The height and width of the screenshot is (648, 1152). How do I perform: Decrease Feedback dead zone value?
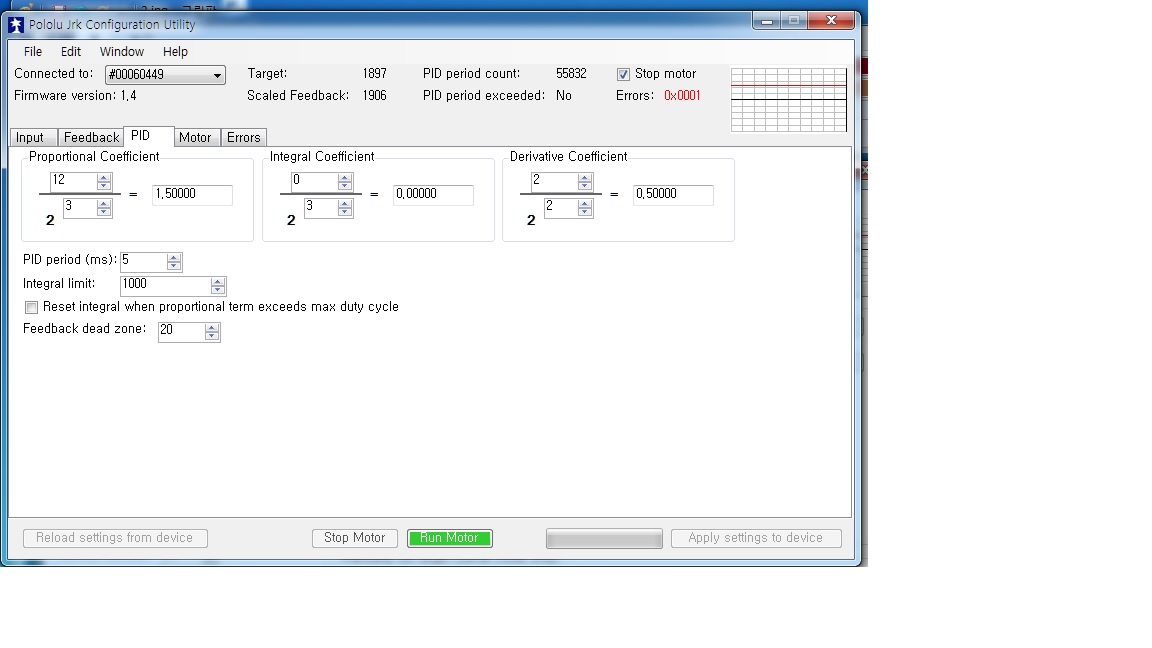[x=212, y=336]
